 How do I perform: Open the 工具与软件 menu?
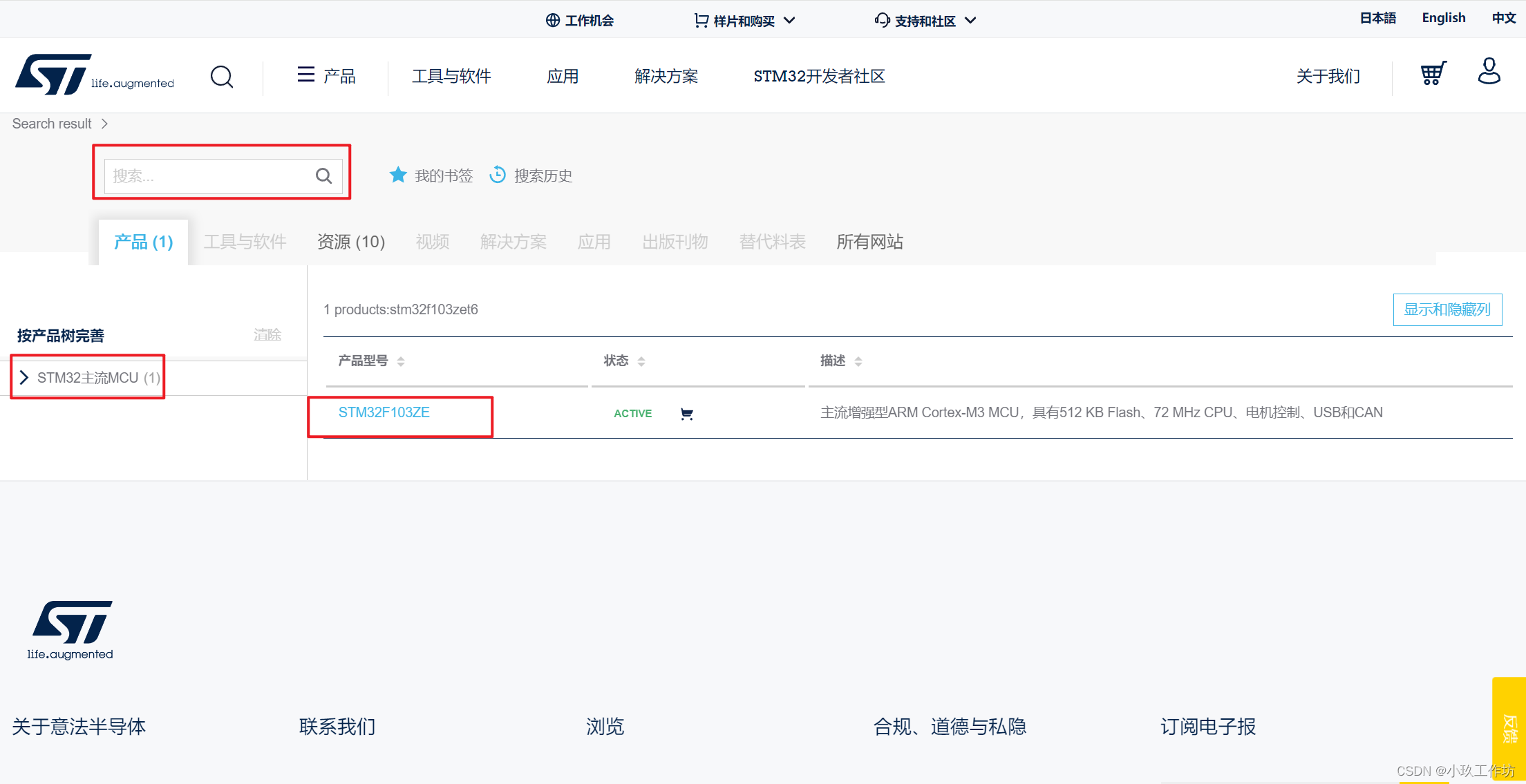click(451, 76)
